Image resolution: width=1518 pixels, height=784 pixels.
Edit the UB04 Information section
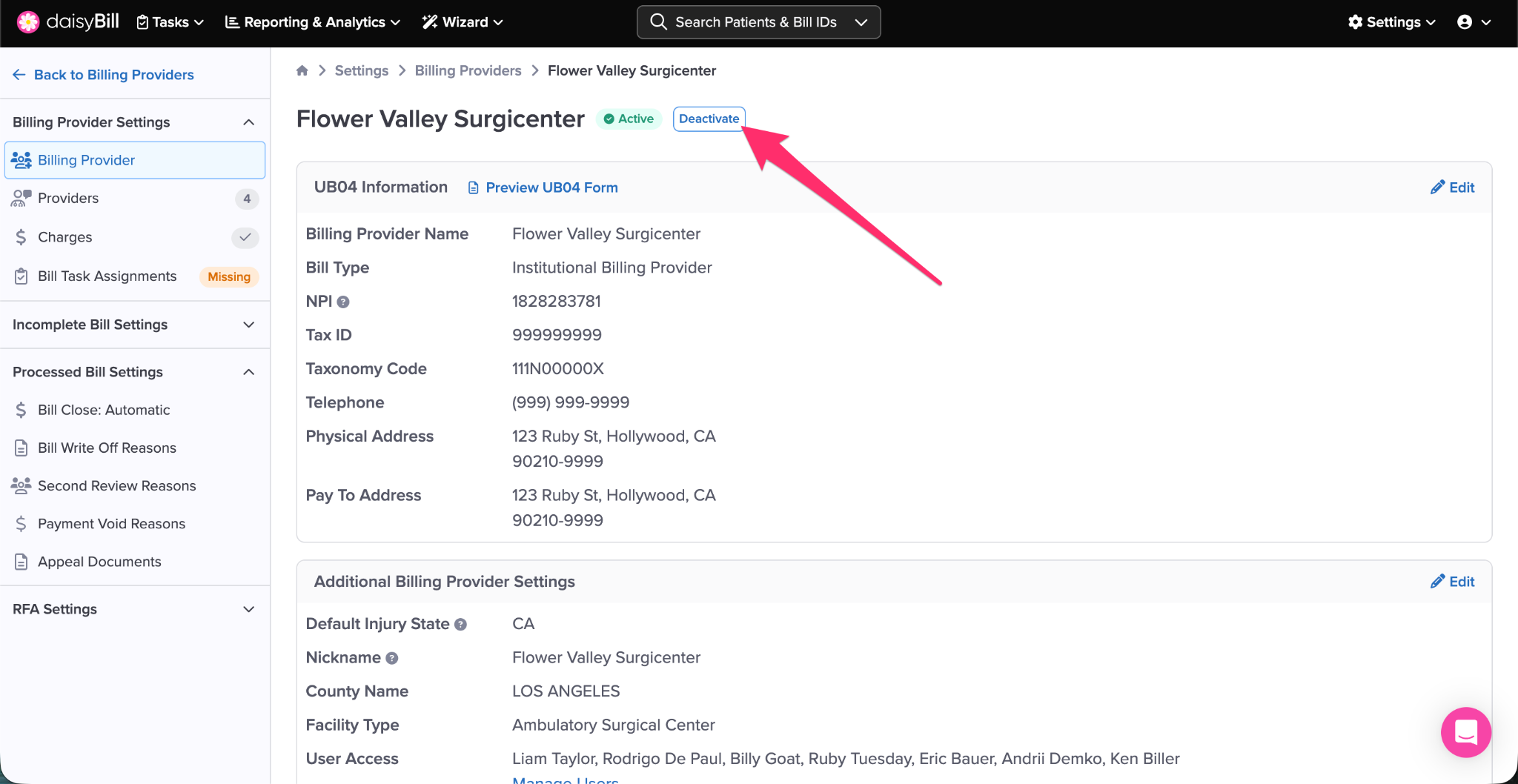tap(1452, 187)
